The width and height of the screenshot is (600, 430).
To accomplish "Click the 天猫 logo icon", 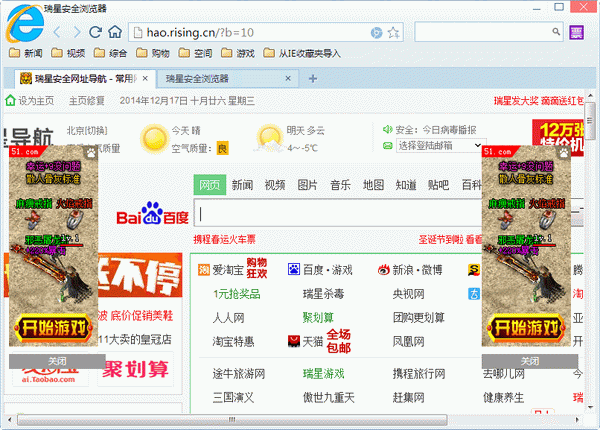I will [294, 341].
